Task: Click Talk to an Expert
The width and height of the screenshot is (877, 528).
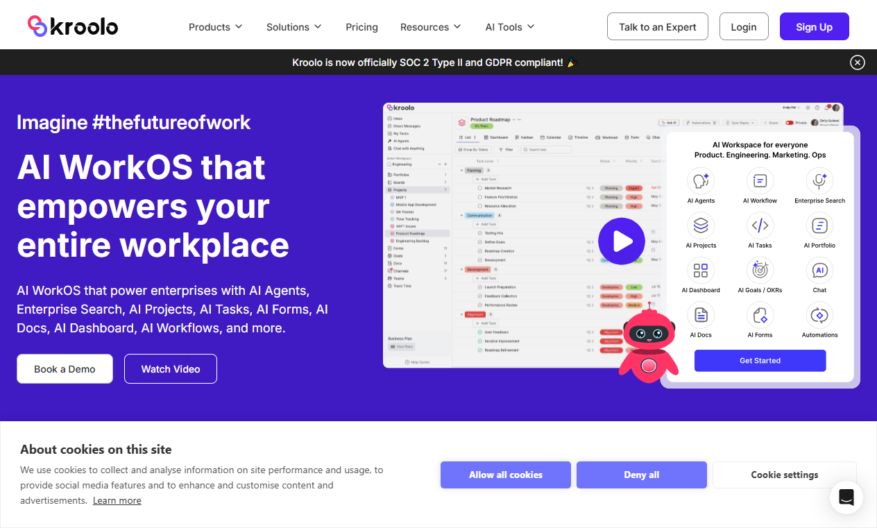Action: [x=657, y=26]
